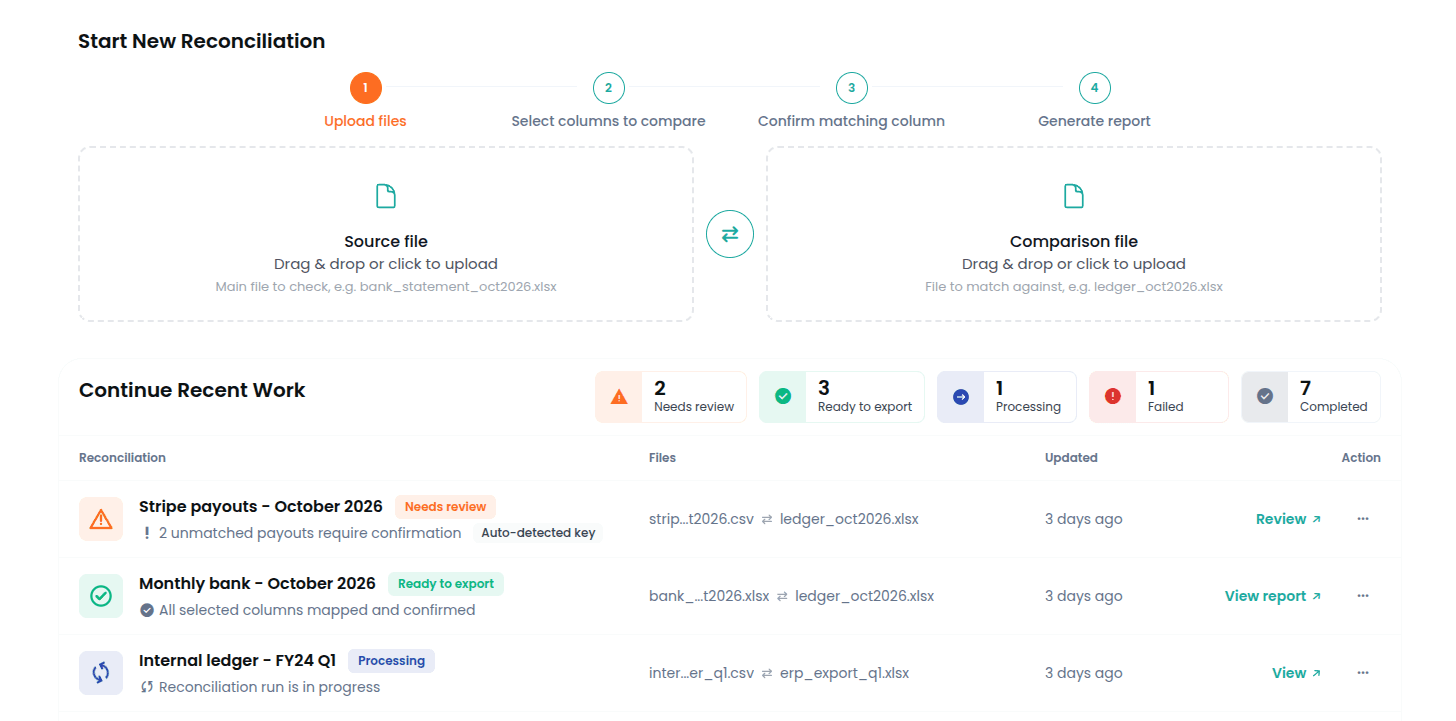Click 'Monthly bank - October 2026' title
The width and height of the screenshot is (1456, 721).
[x=257, y=583]
